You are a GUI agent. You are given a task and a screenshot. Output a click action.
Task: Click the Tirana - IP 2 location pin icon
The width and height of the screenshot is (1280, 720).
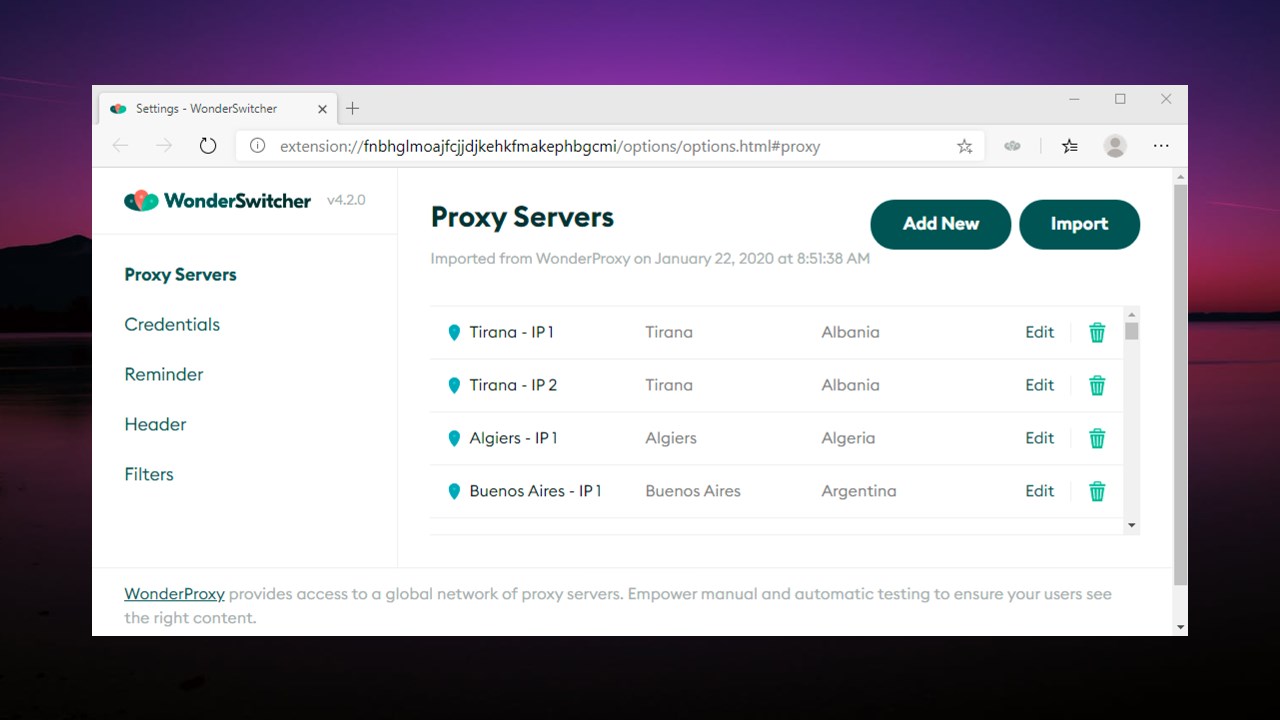[454, 386]
